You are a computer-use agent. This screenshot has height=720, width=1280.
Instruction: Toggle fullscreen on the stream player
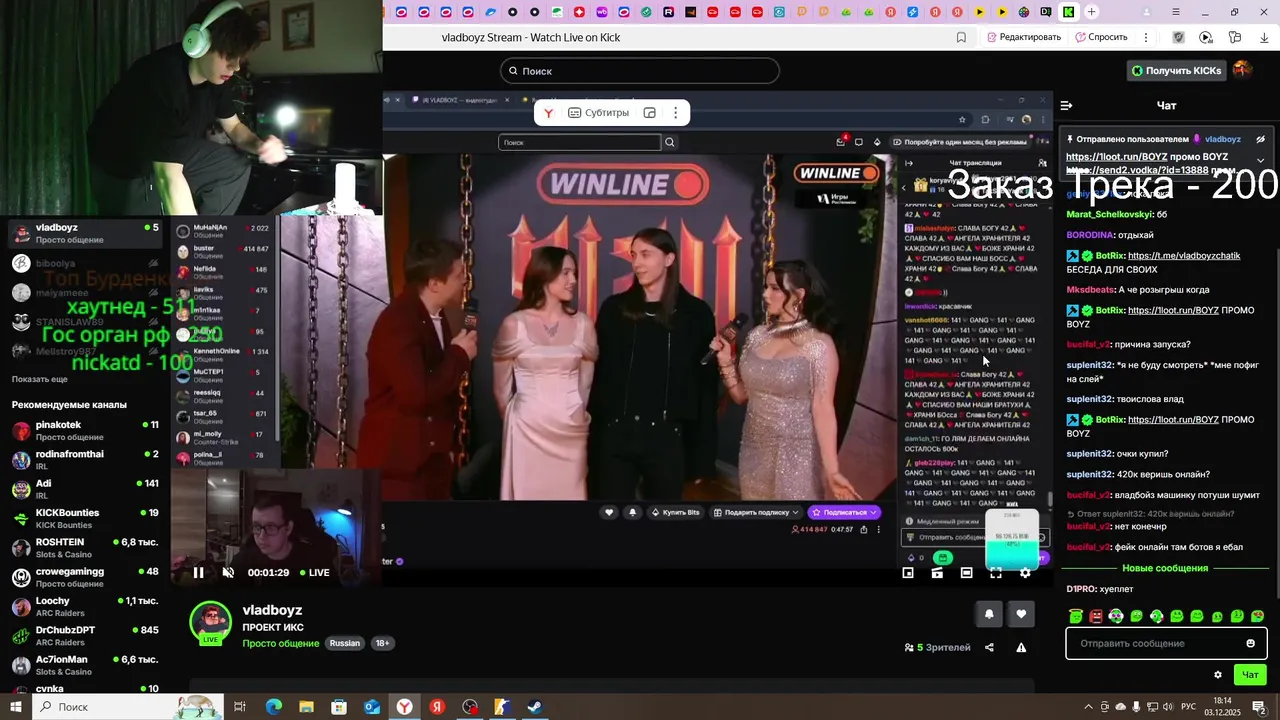[x=996, y=573]
